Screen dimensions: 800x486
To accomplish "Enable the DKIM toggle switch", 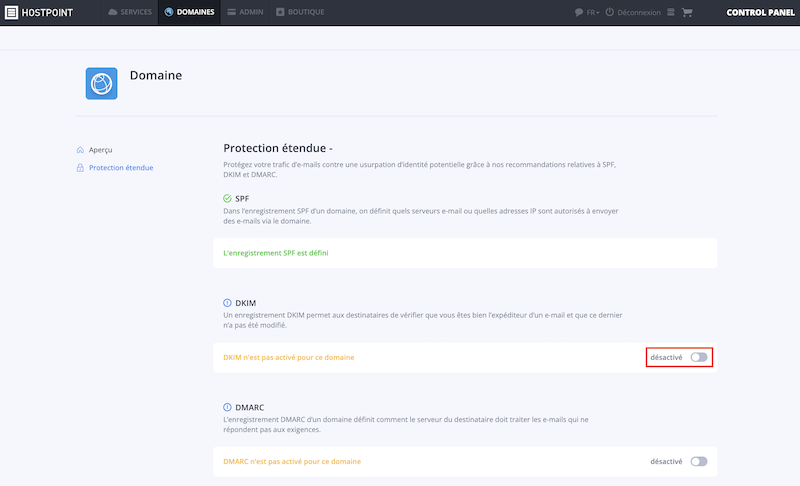I will tap(699, 357).
